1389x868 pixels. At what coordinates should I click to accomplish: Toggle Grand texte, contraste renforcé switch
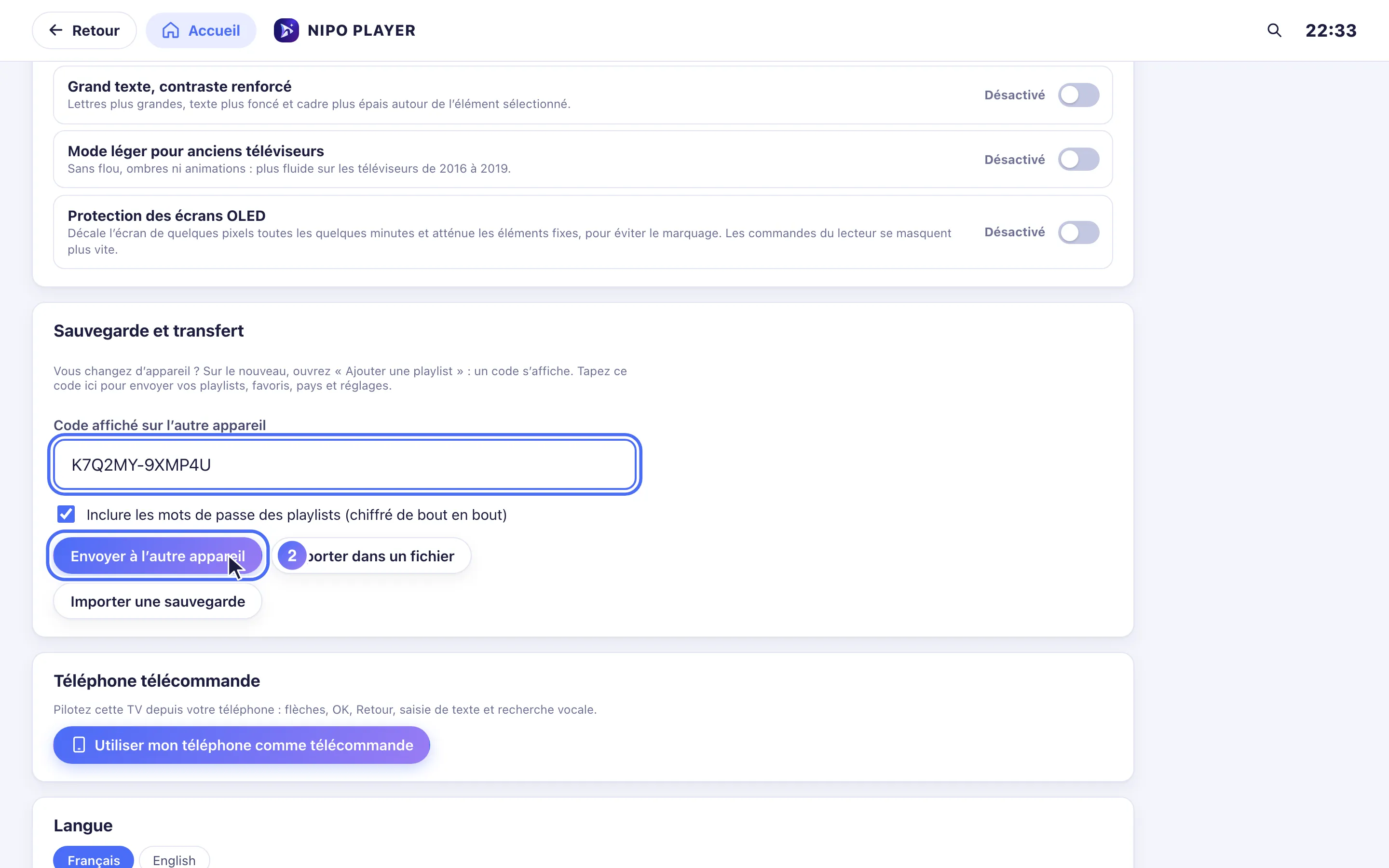(x=1078, y=95)
